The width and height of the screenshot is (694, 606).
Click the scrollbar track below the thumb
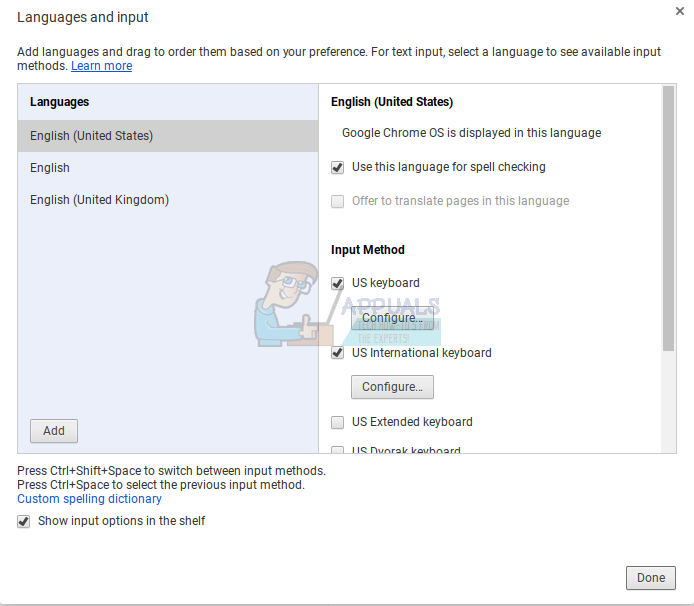[x=669, y=400]
